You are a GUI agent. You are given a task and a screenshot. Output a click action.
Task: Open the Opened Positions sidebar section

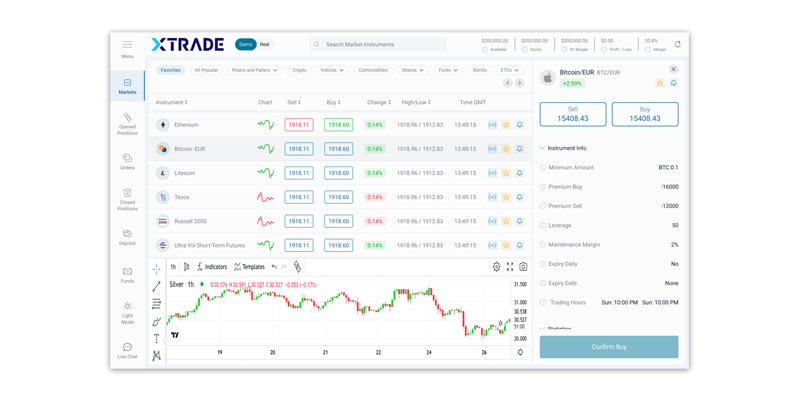click(x=127, y=124)
